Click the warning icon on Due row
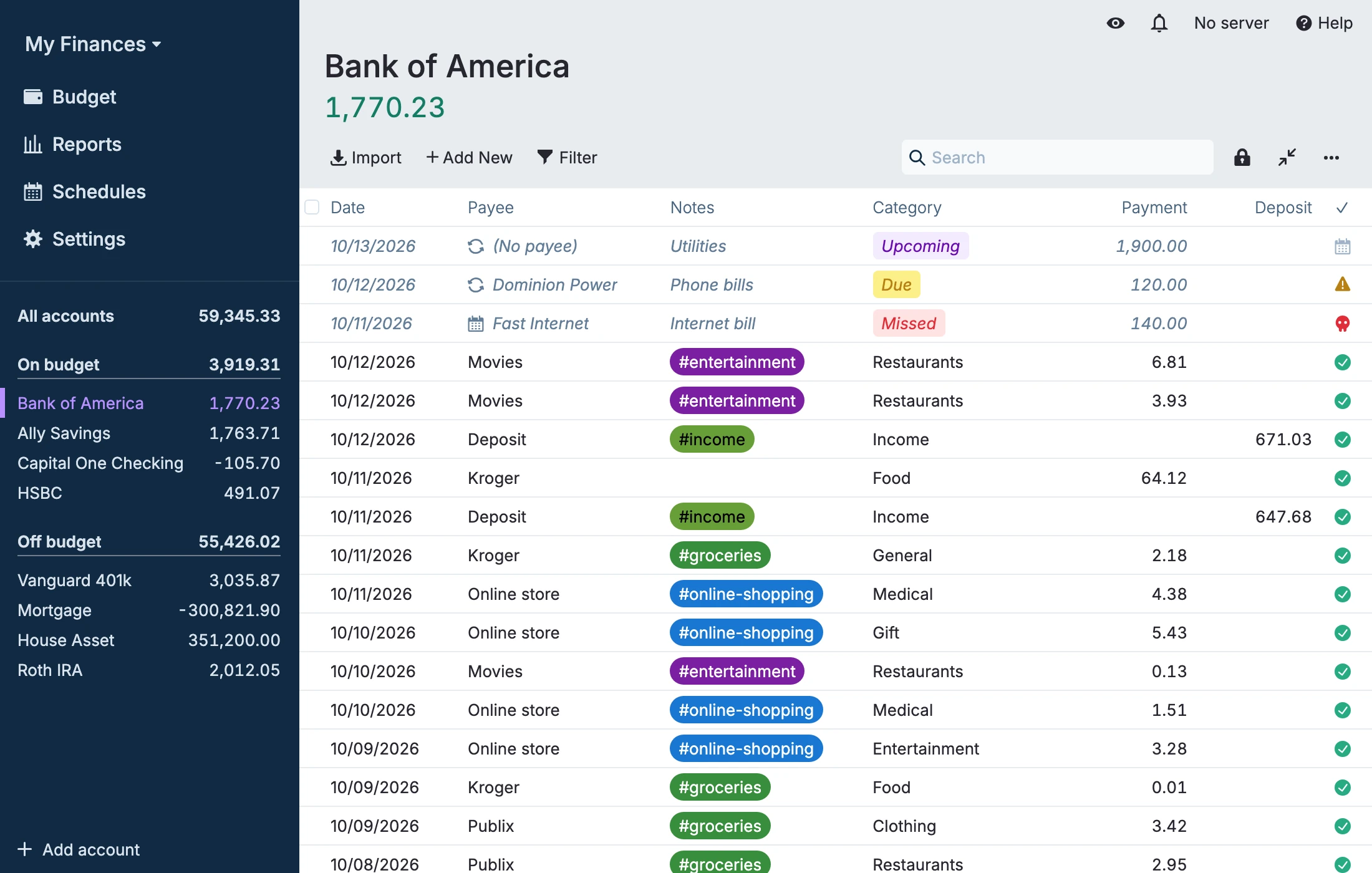Viewport: 1372px width, 873px height. [1342, 285]
